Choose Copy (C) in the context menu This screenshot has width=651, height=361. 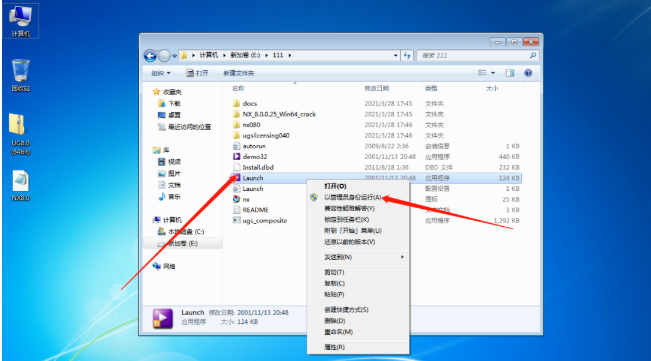click(x=358, y=283)
